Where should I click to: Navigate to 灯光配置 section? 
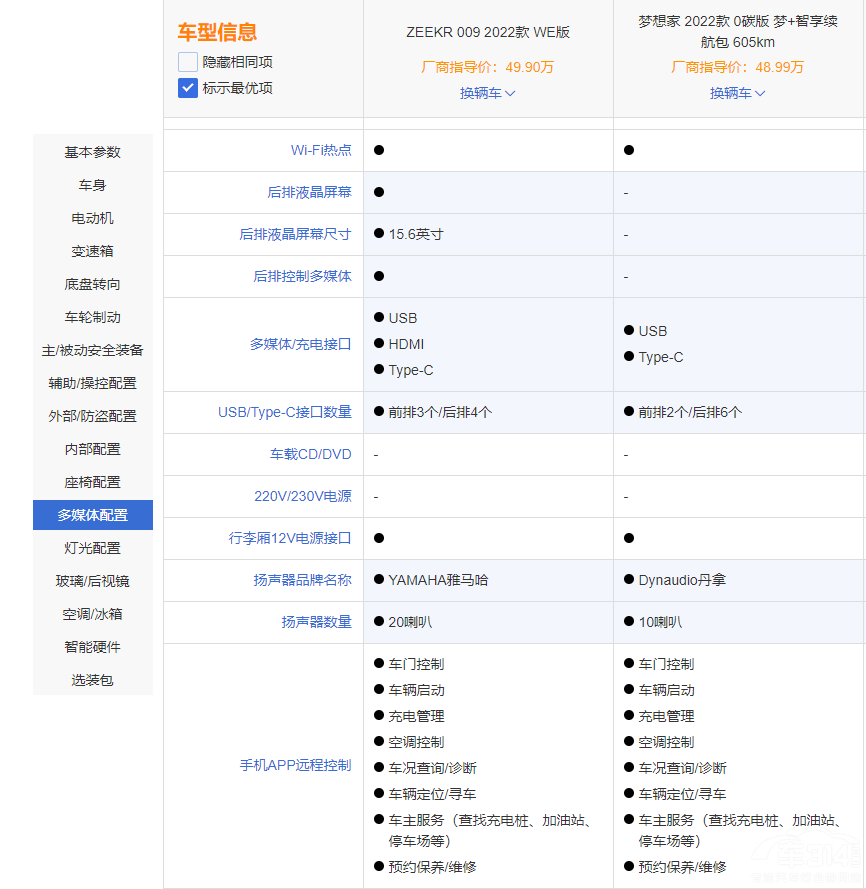click(93, 548)
